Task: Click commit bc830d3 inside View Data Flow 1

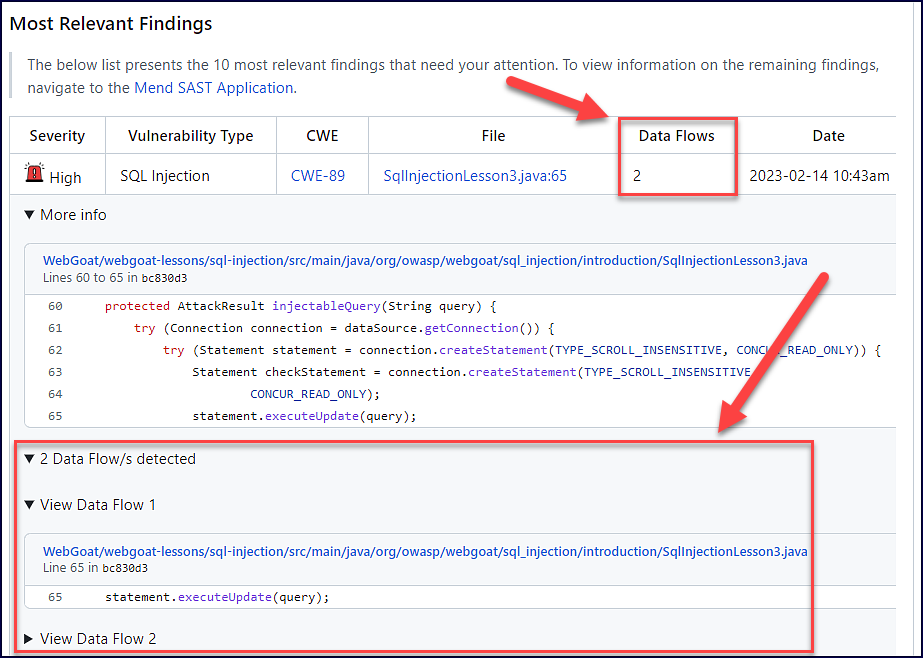Action: [125, 568]
